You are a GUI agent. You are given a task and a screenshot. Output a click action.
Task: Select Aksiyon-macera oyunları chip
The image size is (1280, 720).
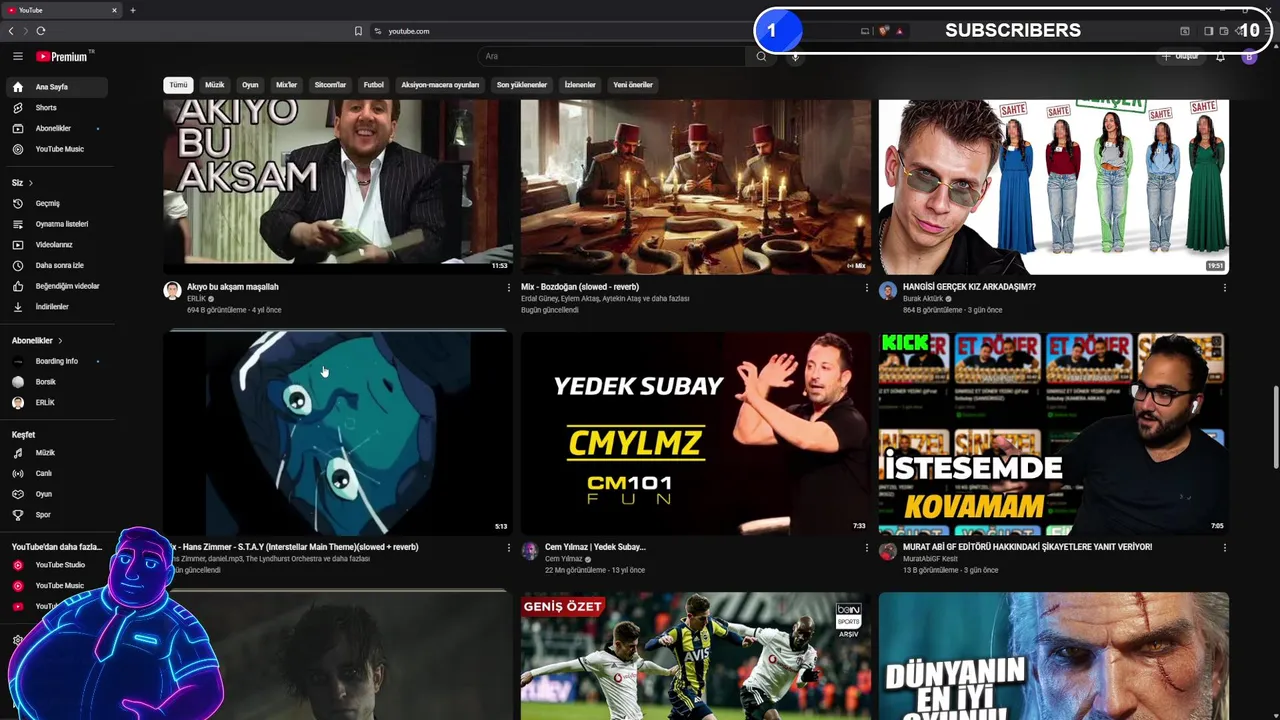pos(440,85)
